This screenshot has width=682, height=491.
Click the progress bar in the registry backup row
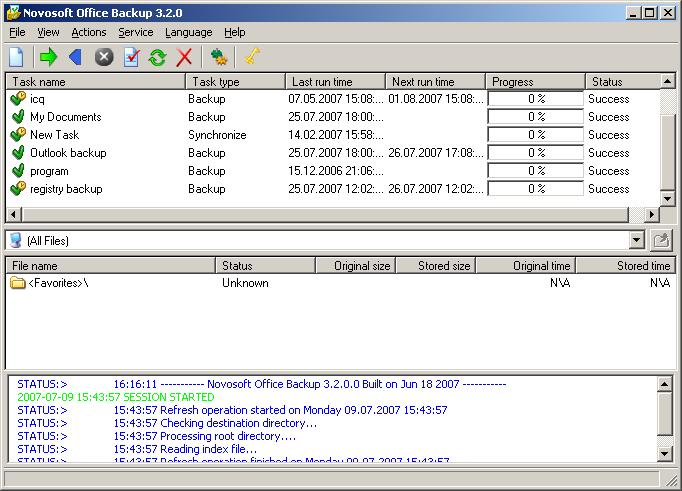535,189
